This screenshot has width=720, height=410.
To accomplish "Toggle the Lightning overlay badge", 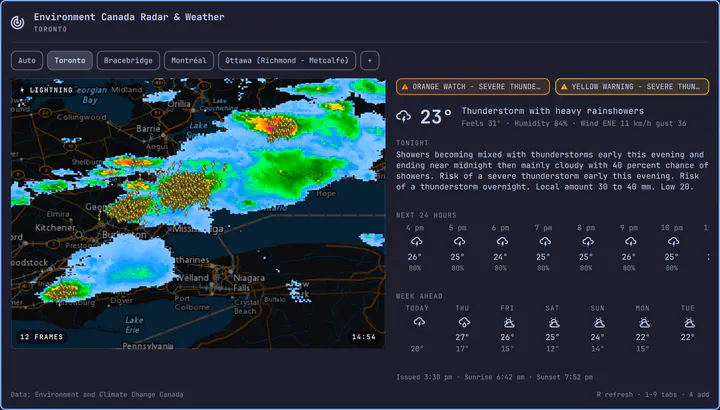I will pyautogui.click(x=46, y=90).
